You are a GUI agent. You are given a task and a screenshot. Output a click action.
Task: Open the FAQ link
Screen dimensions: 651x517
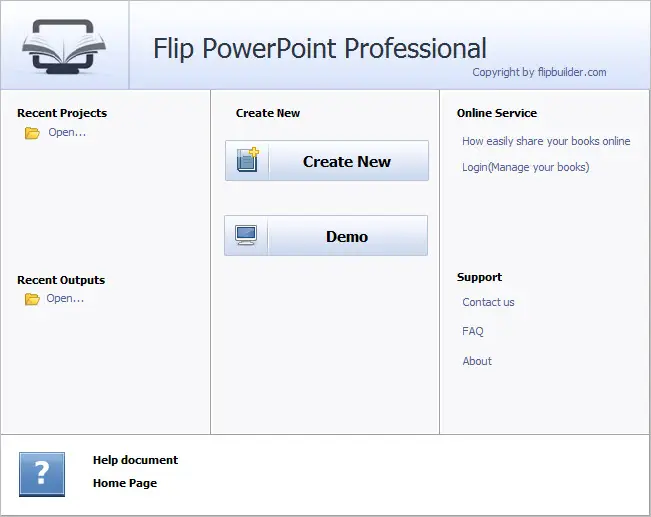tap(472, 331)
